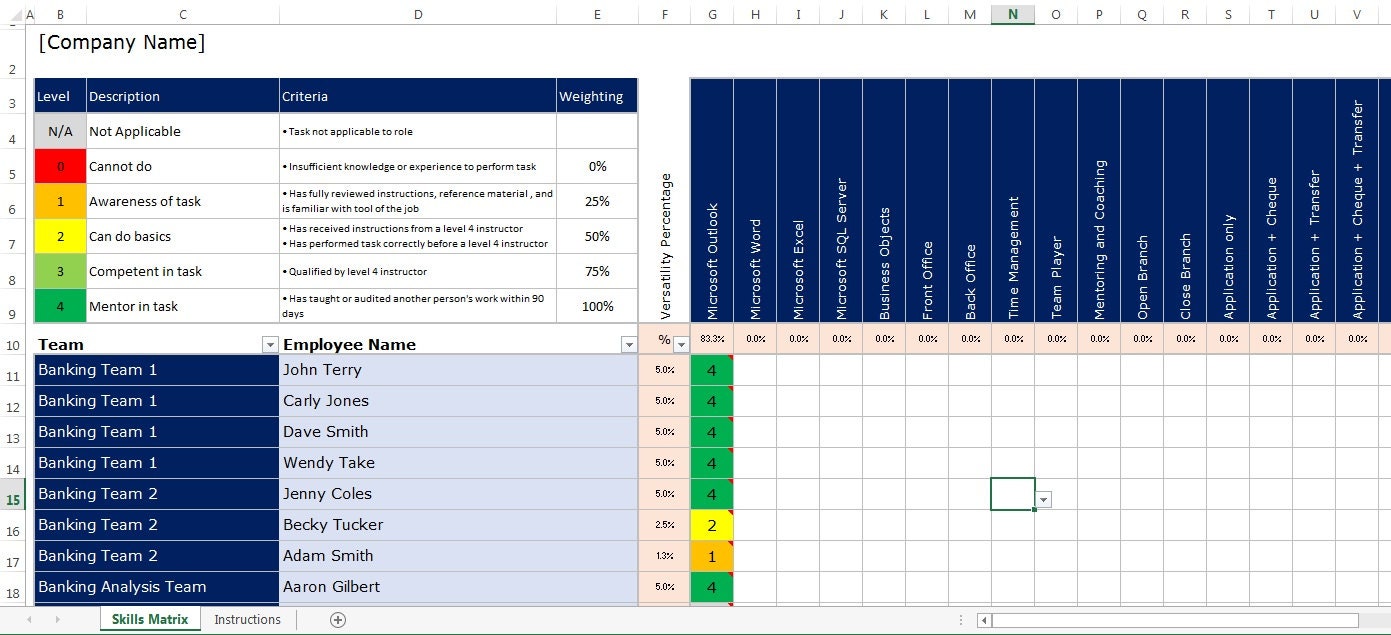Select column header D

point(418,14)
